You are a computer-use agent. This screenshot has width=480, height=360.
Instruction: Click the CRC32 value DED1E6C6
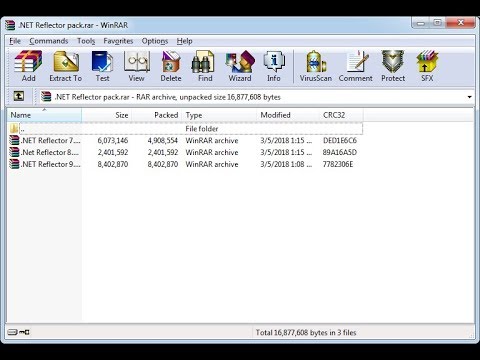pyautogui.click(x=340, y=140)
